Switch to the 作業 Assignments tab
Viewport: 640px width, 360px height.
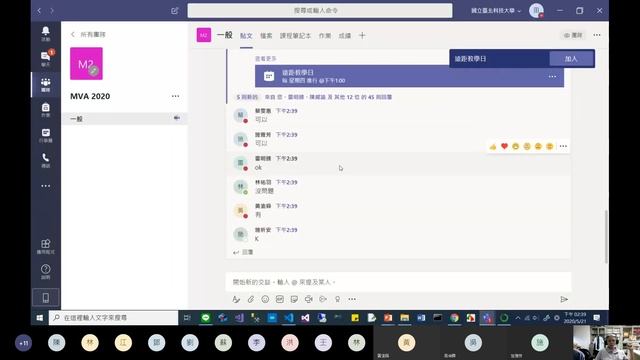325,36
